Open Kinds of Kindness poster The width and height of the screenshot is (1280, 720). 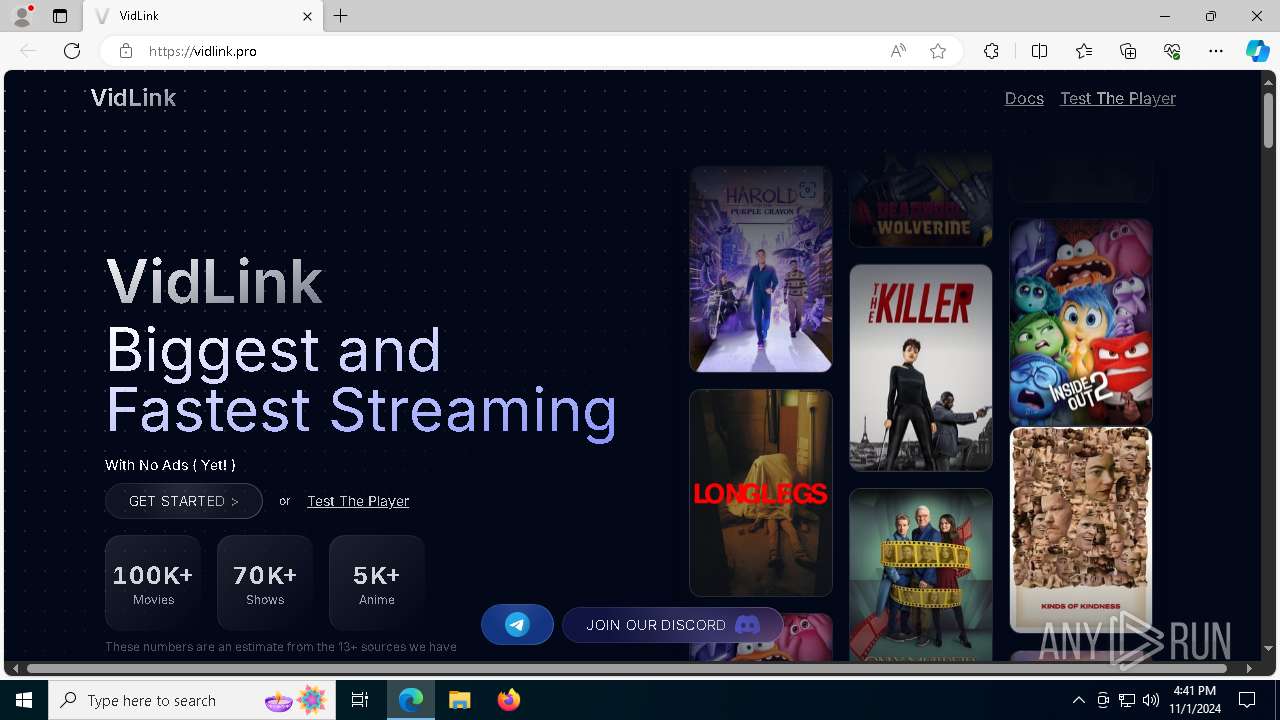1081,530
